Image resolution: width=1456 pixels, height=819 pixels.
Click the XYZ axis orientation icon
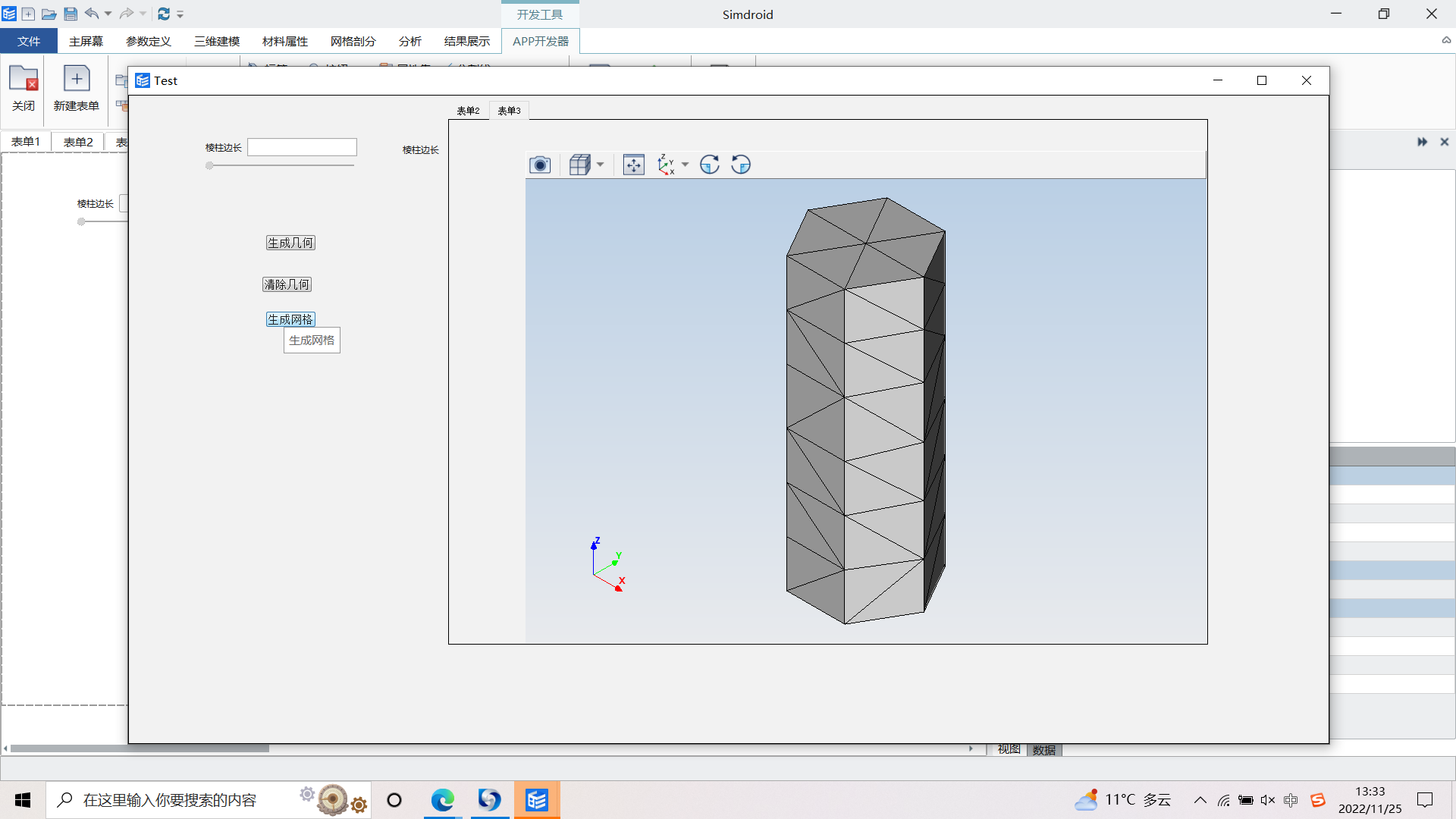click(x=666, y=165)
